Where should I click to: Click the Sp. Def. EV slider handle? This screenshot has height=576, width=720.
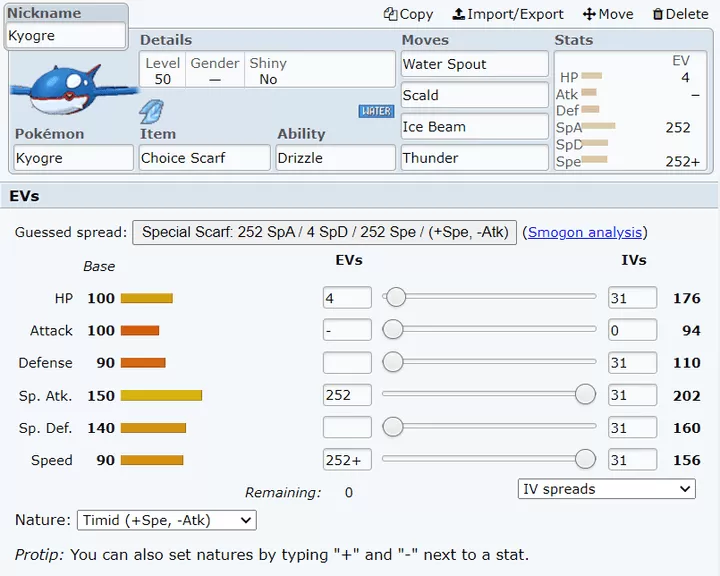click(393, 427)
